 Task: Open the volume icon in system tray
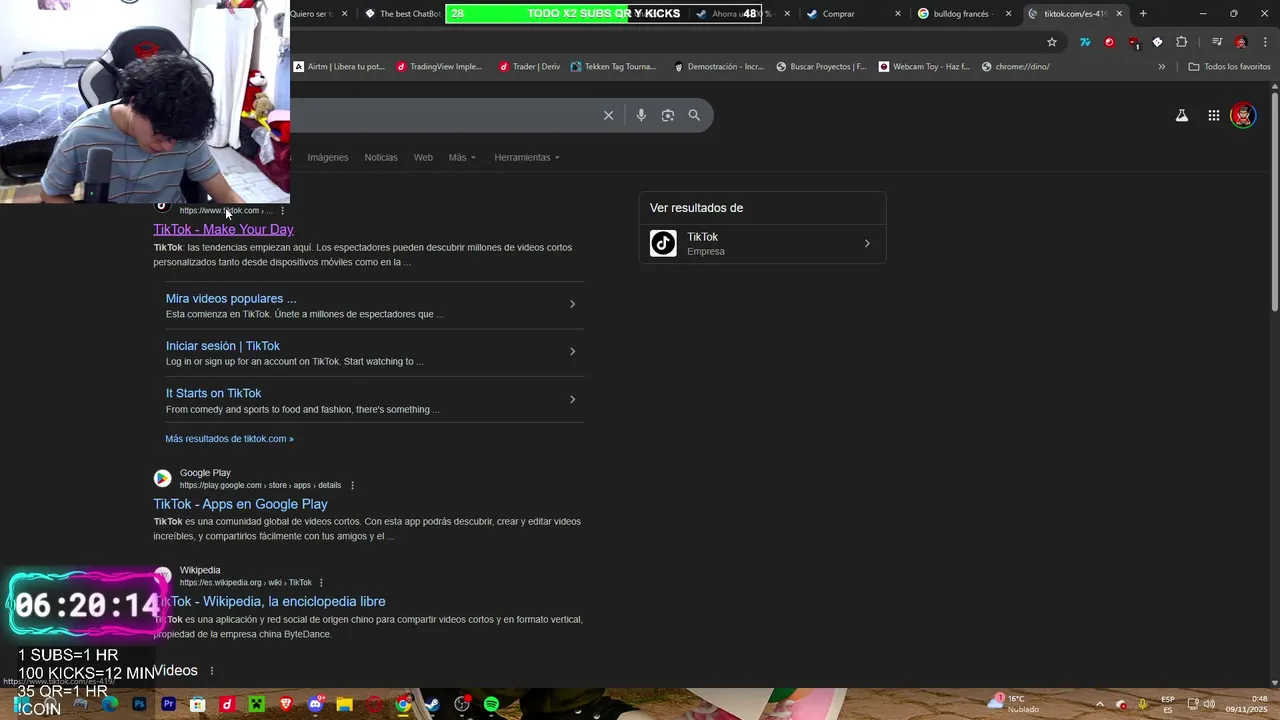[1209, 705]
